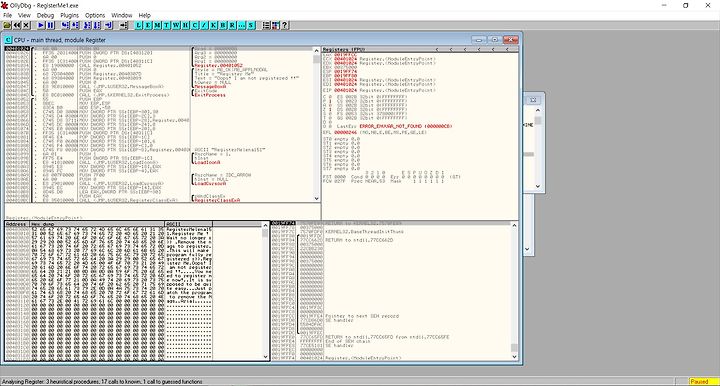Click the stack pane scroll-up arrow
Screen dimensions: 720x386
pyautogui.click(x=514, y=225)
